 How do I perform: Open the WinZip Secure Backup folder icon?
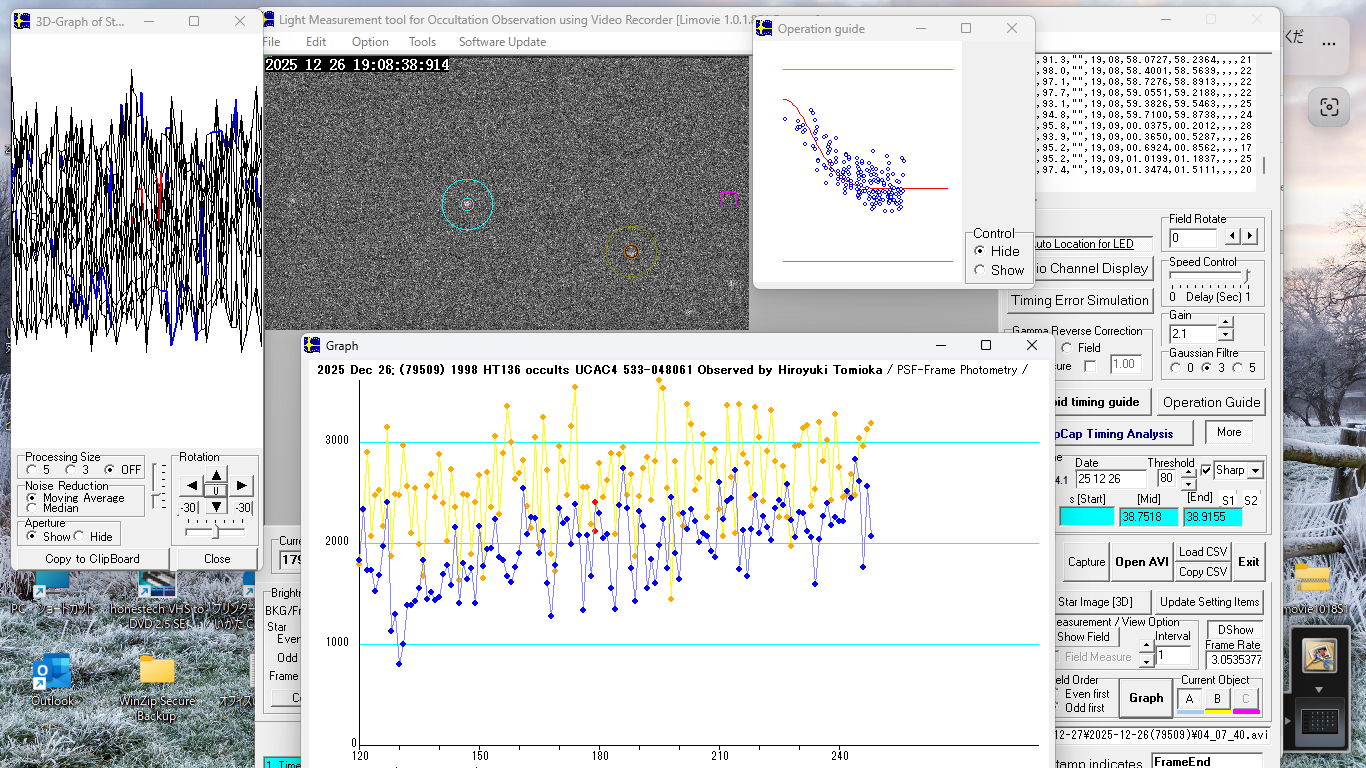[x=157, y=672]
